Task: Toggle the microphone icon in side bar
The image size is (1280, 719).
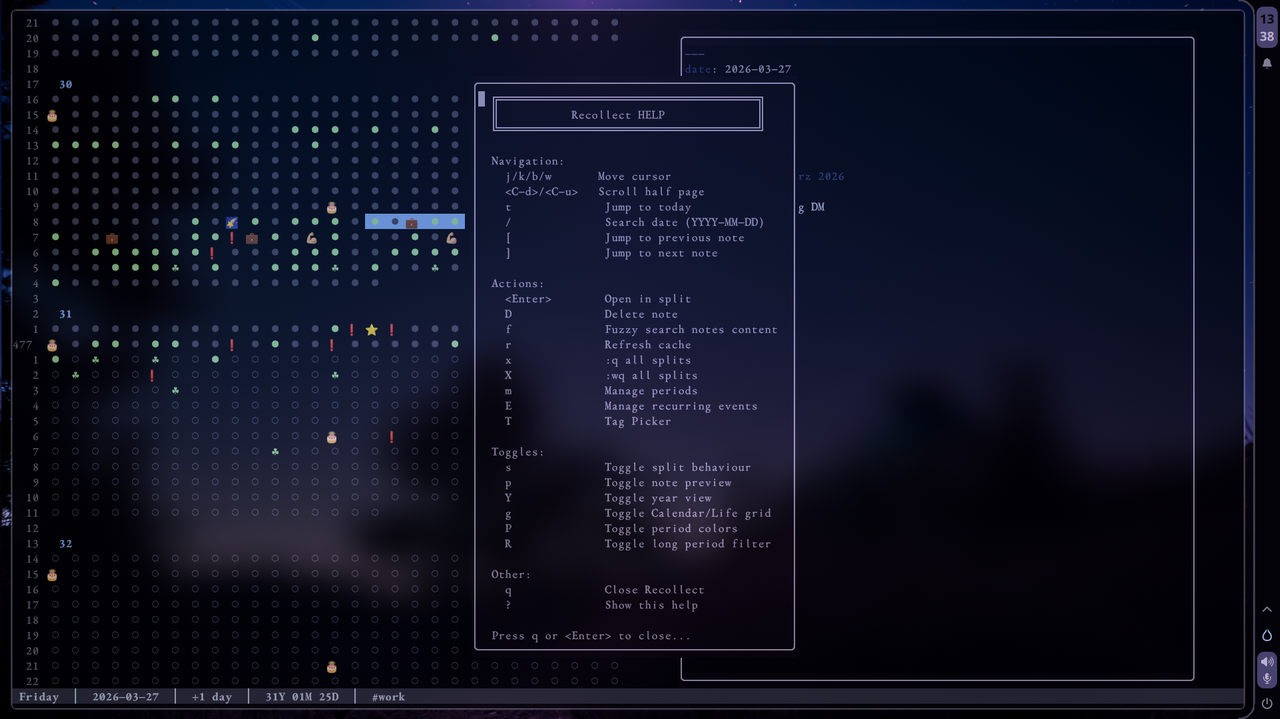Action: [x=1267, y=679]
